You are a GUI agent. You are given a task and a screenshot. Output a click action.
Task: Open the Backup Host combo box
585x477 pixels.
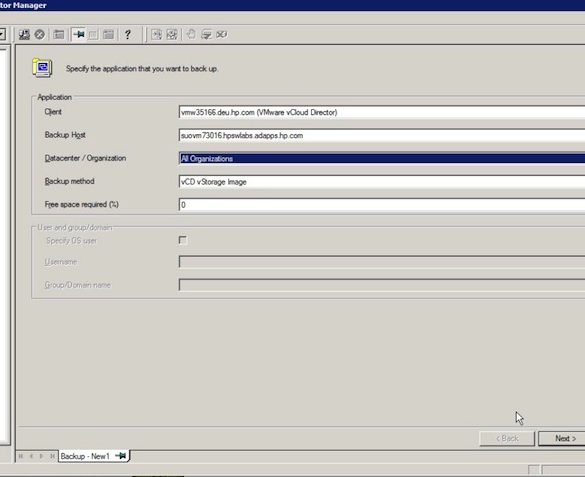pyautogui.click(x=382, y=135)
